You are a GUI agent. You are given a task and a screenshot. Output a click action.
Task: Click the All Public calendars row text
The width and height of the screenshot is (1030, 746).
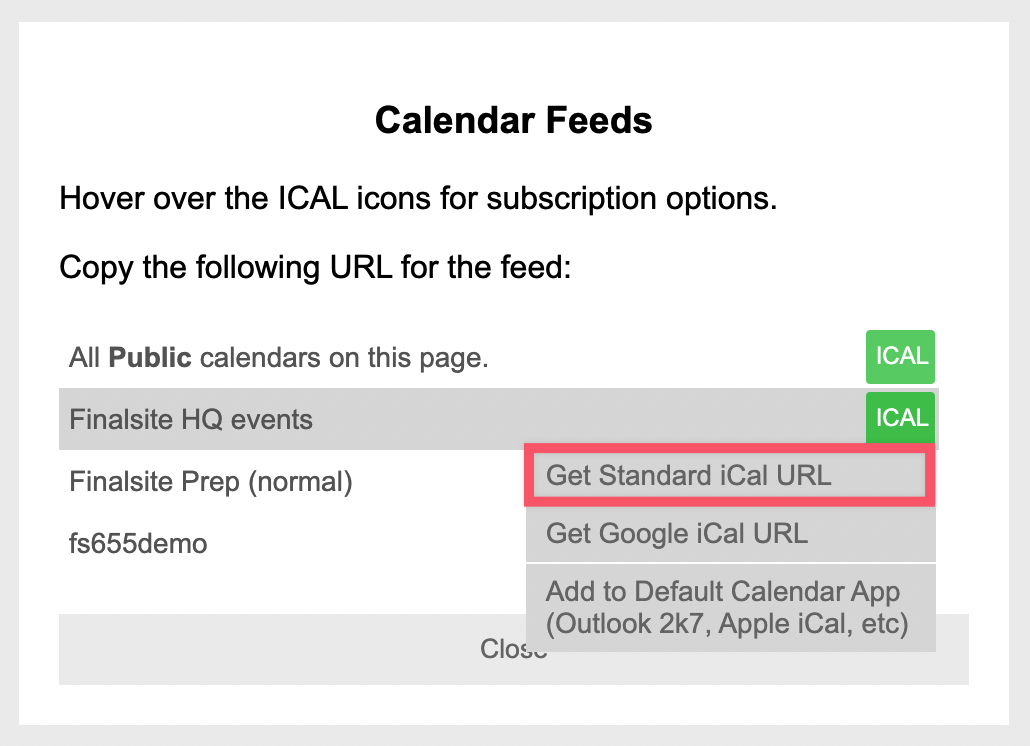pos(279,357)
